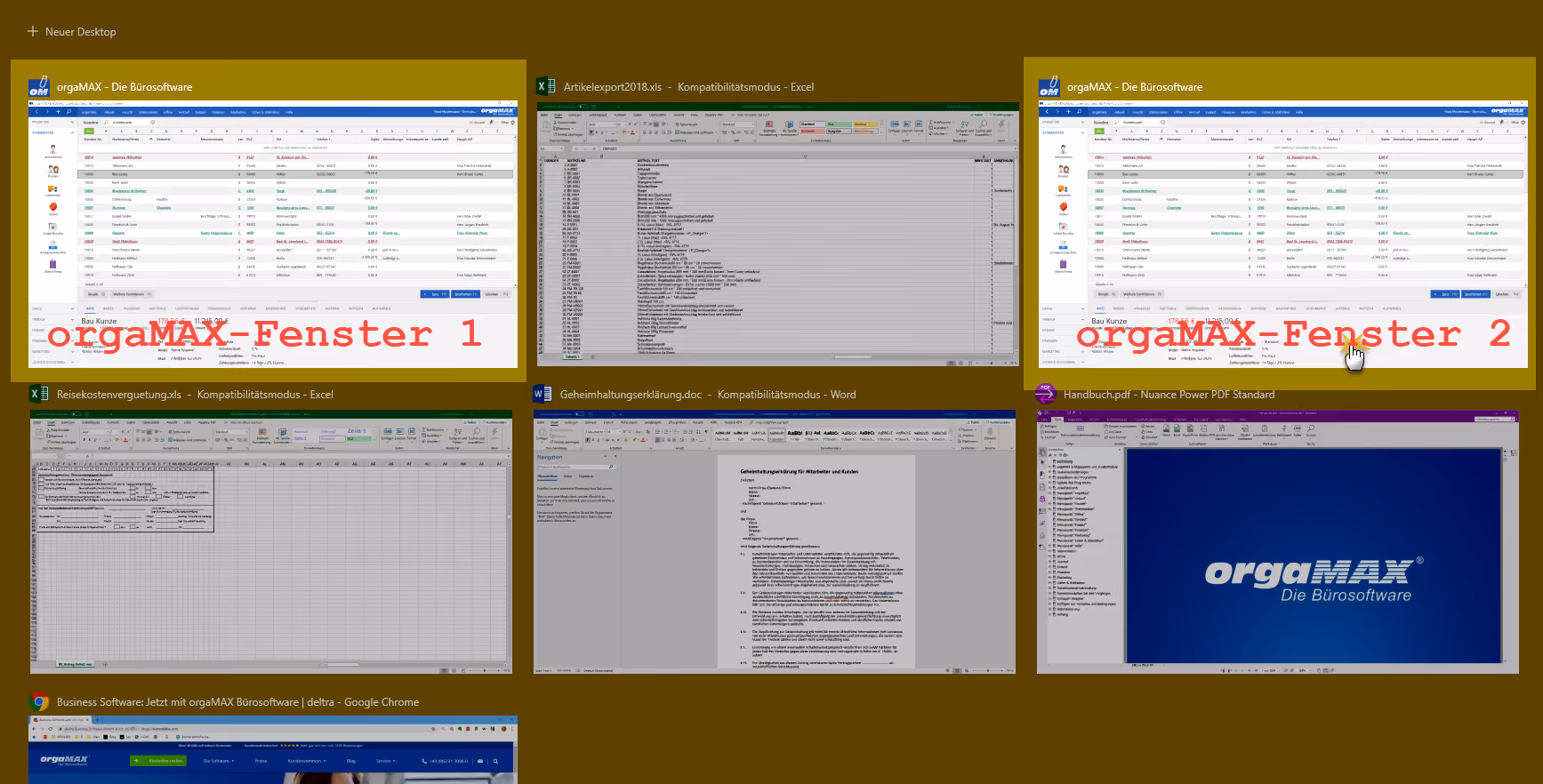Select the left orgaMAX window thumbnail
The height and width of the screenshot is (784, 1543).
pyautogui.click(x=272, y=234)
